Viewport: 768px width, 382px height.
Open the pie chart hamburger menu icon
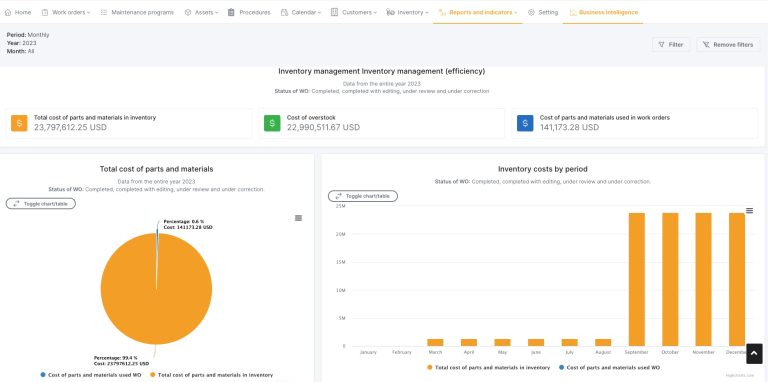point(298,218)
